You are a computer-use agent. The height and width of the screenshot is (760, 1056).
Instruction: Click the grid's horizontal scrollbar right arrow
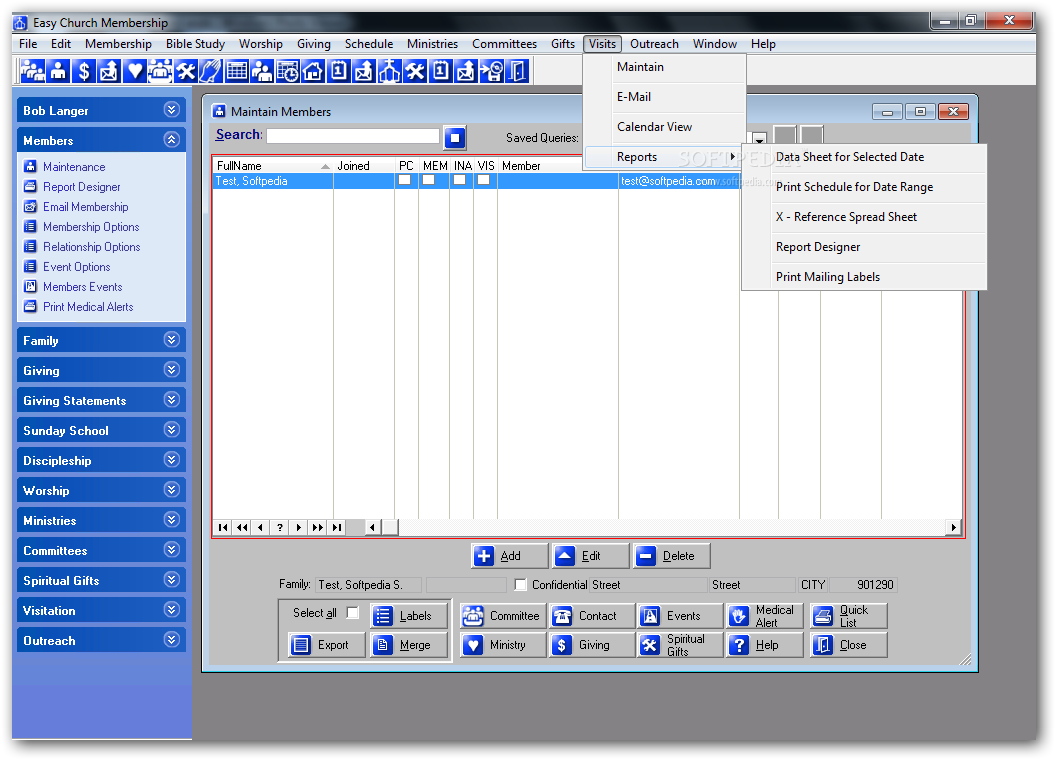point(953,528)
